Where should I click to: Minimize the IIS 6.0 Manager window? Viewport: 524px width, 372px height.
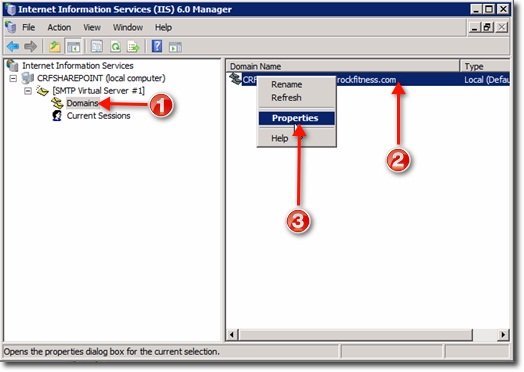[x=476, y=9]
